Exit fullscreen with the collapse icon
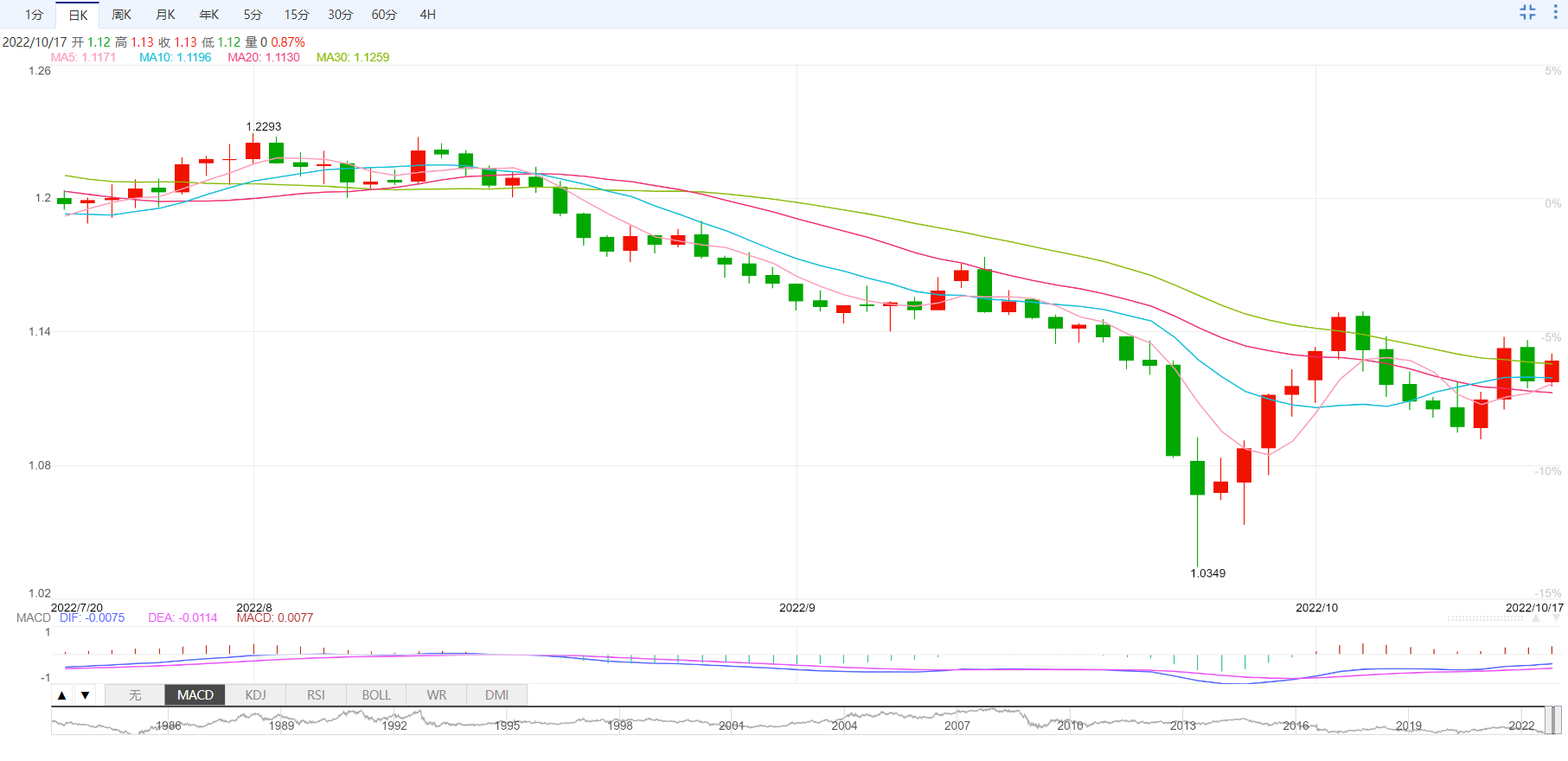1568x761 pixels. [x=1528, y=12]
